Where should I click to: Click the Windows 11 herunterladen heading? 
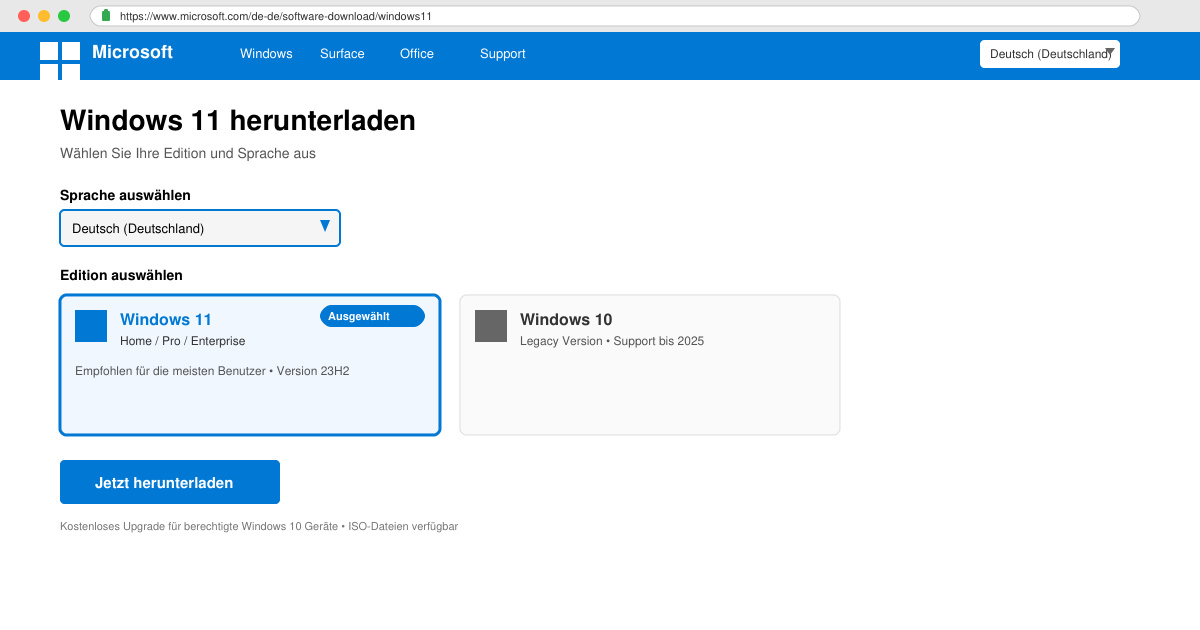pyautogui.click(x=238, y=121)
